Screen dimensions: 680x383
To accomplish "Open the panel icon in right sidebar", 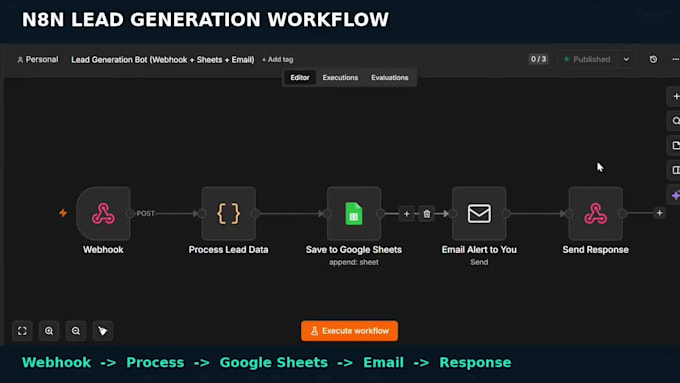I will point(675,170).
